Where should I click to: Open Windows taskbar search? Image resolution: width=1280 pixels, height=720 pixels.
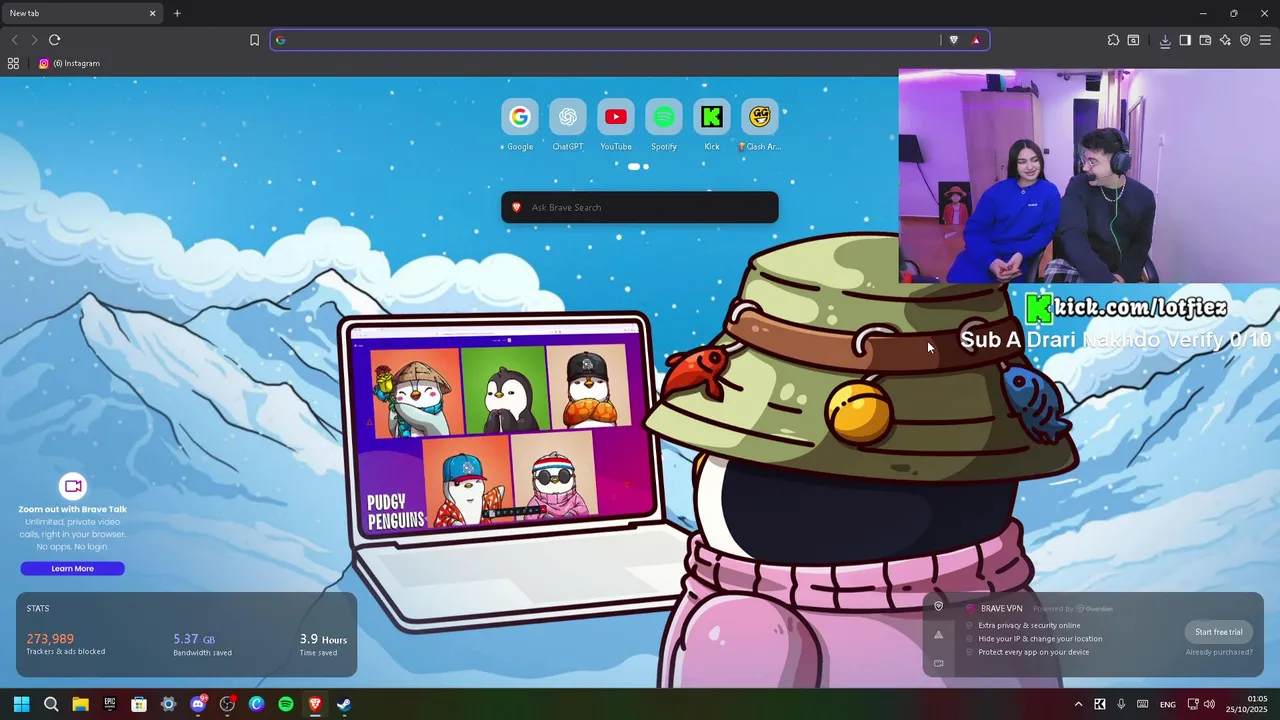point(51,704)
